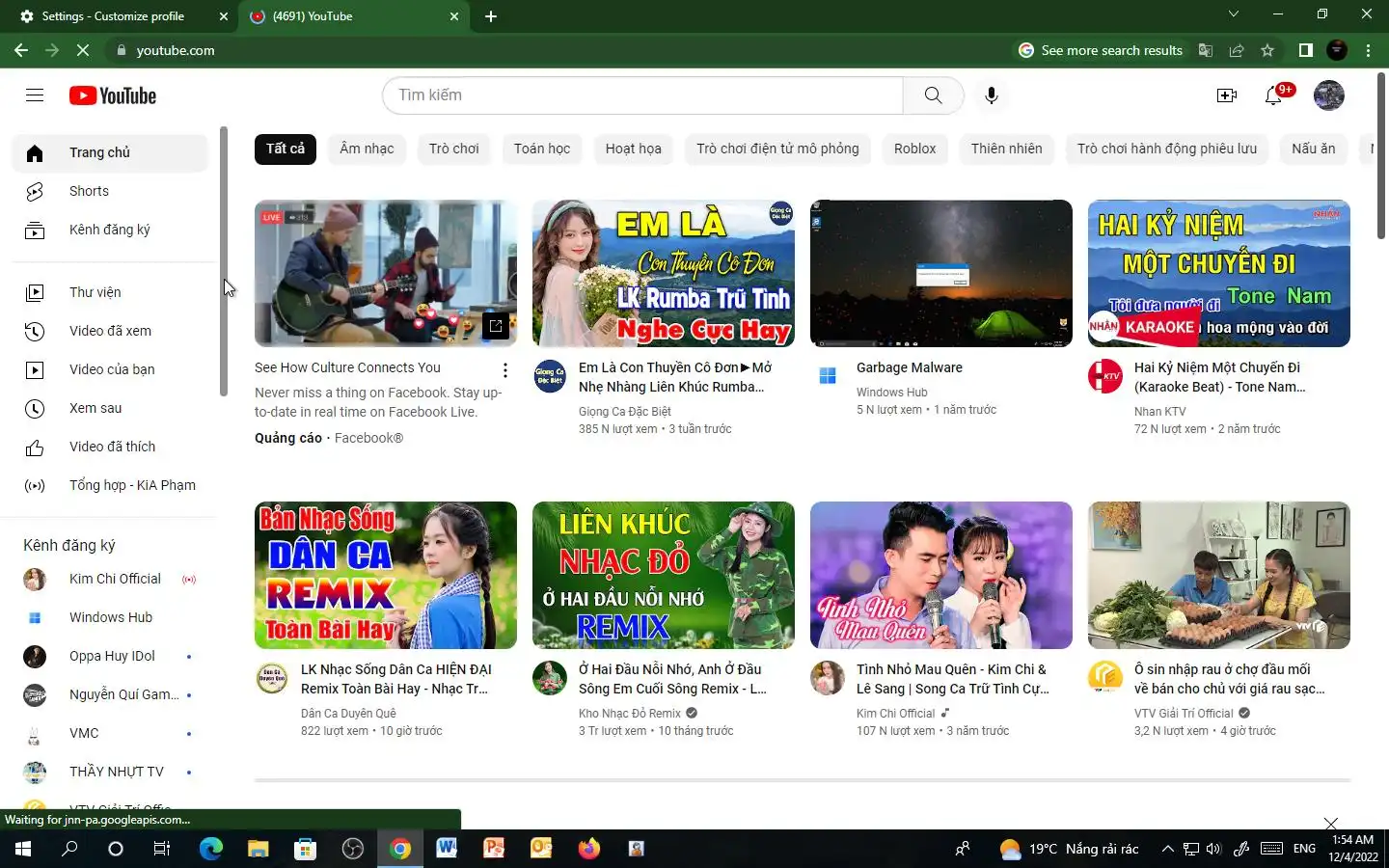Open Shorts from the sidebar
Viewport: 1389px width, 868px height.
click(110, 191)
